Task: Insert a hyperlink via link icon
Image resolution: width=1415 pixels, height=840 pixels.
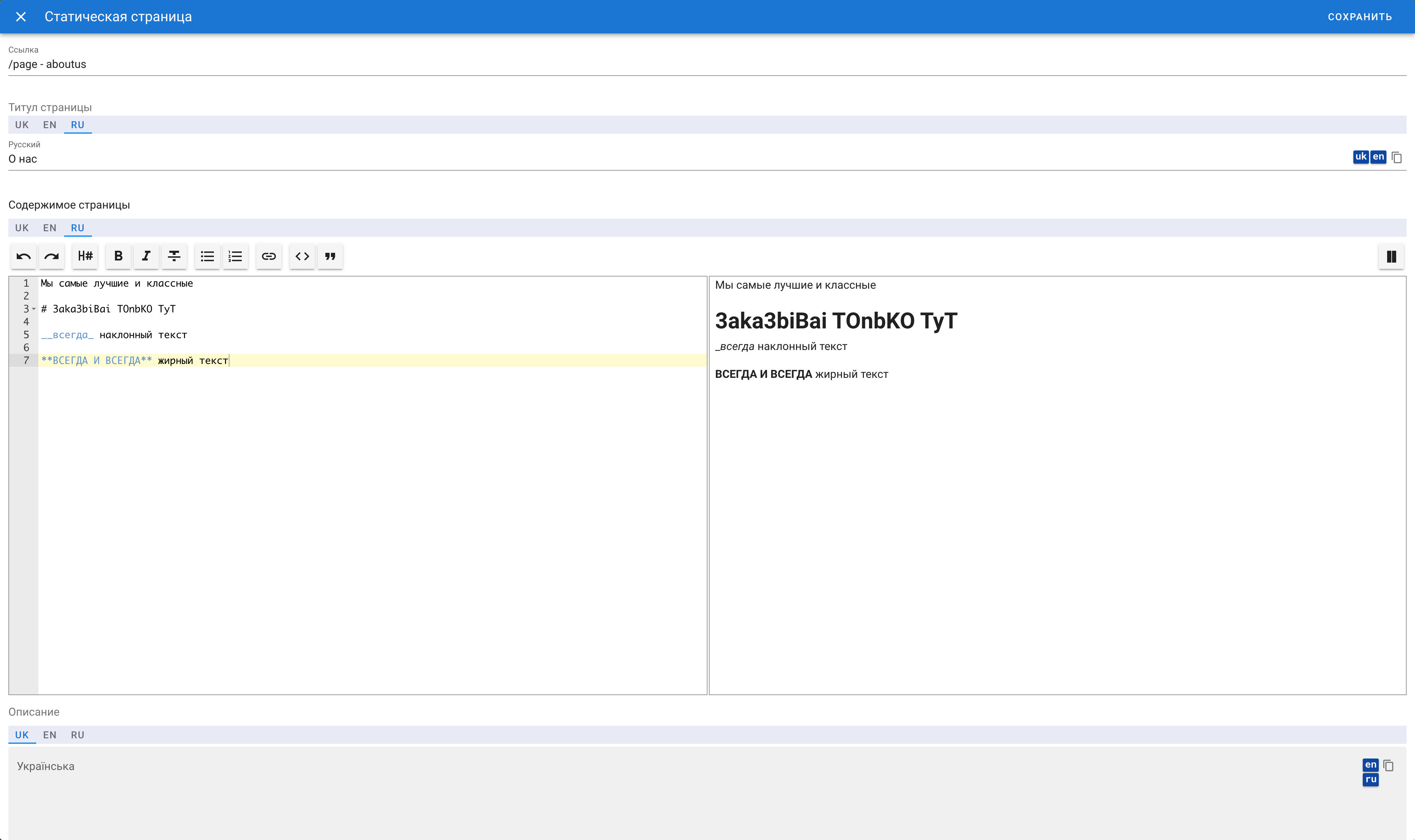Action: pos(269,256)
